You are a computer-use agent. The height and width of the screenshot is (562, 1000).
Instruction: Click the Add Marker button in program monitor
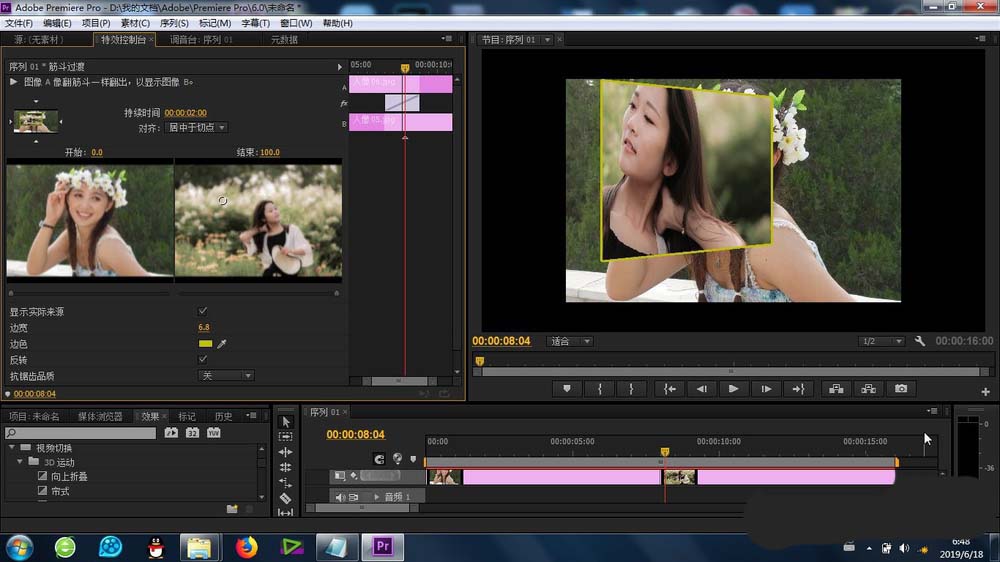567,389
